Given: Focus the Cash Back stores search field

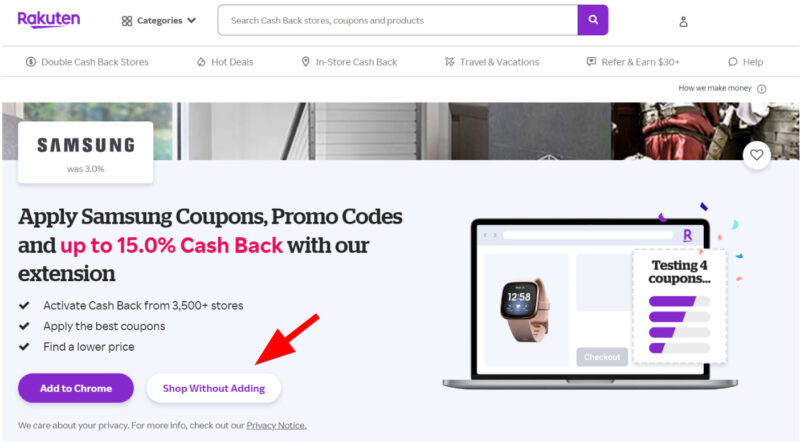Looking at the screenshot, I should (397, 20).
